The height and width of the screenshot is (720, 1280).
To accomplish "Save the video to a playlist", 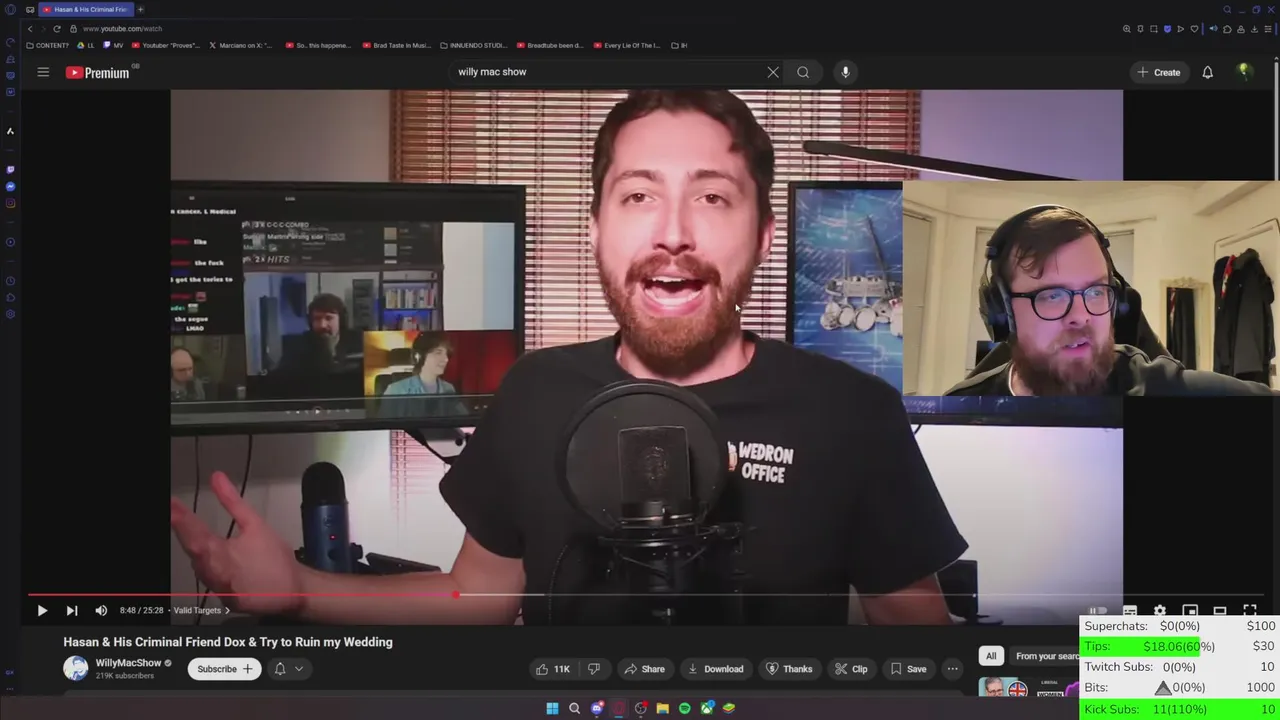I will pos(908,669).
